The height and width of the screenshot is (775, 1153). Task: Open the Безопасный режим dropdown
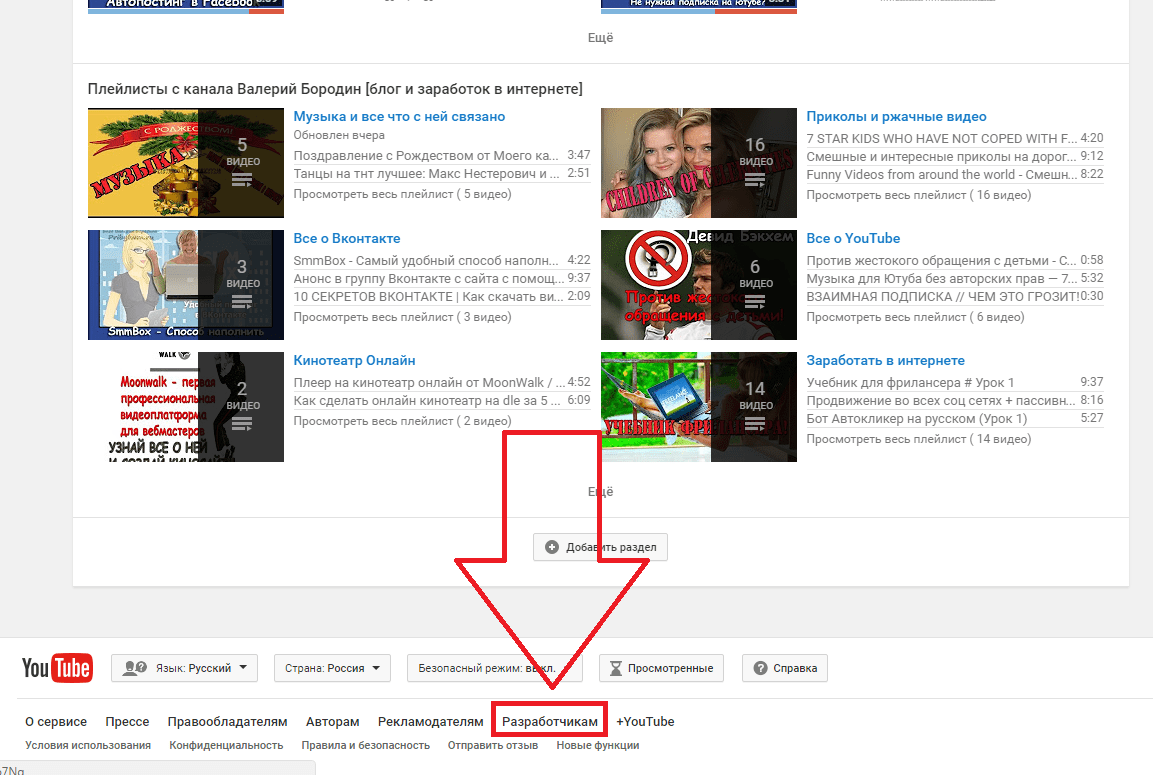coord(495,668)
